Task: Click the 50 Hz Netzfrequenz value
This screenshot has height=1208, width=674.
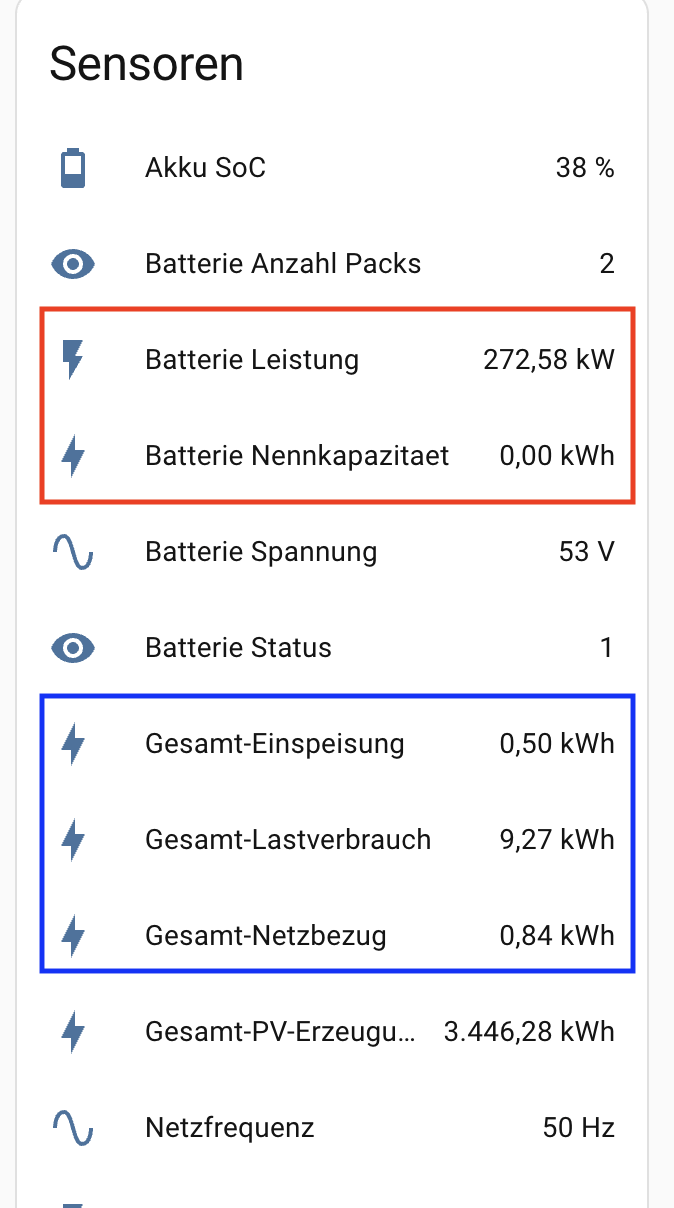Action: (x=579, y=1128)
